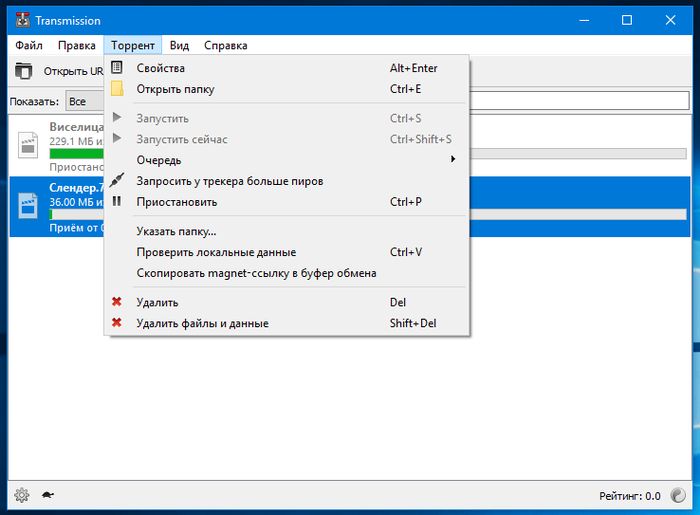
Task: Choose Проверить локальные данные from the menu
Action: click(x=216, y=252)
